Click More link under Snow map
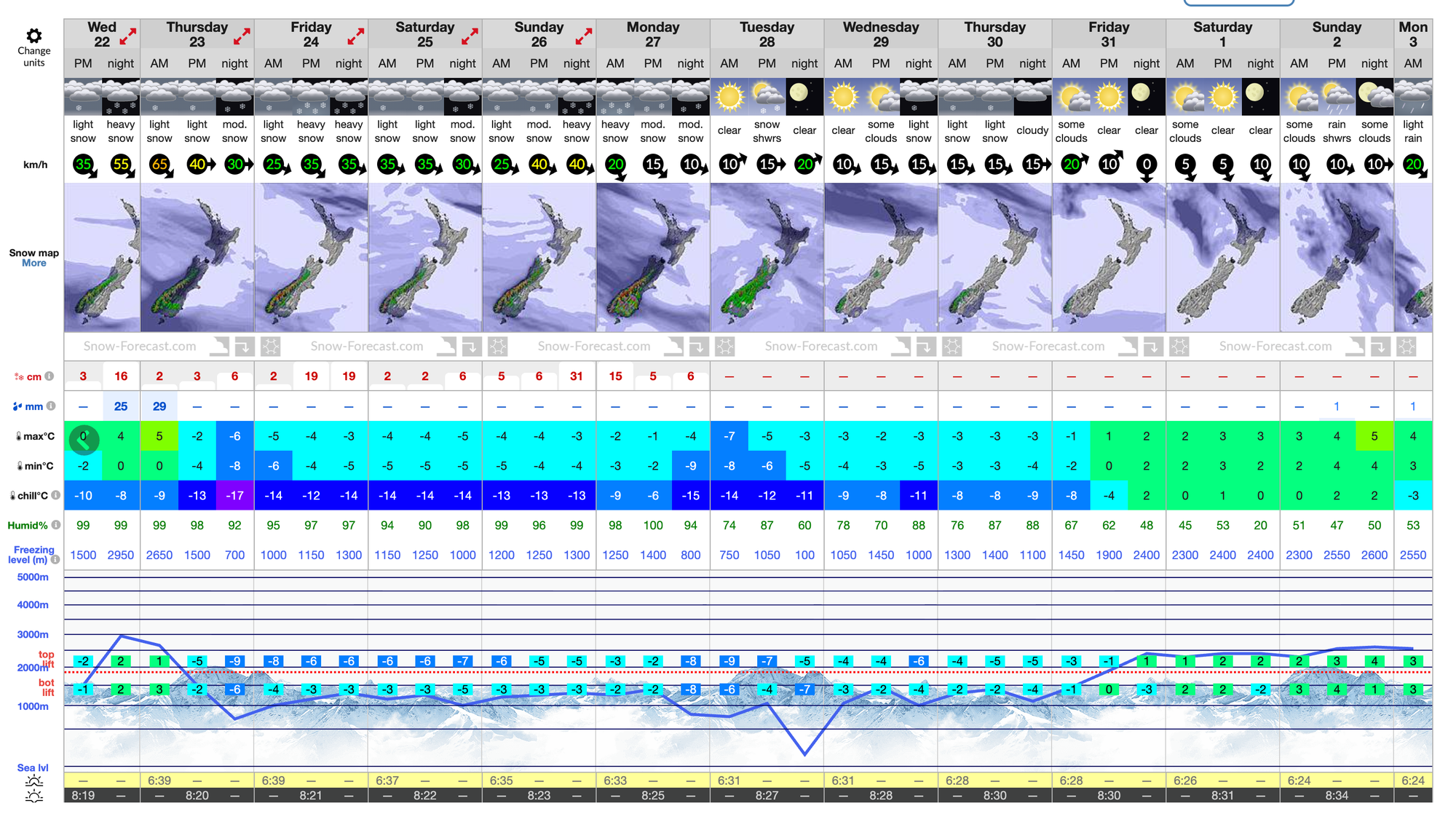 [x=33, y=264]
